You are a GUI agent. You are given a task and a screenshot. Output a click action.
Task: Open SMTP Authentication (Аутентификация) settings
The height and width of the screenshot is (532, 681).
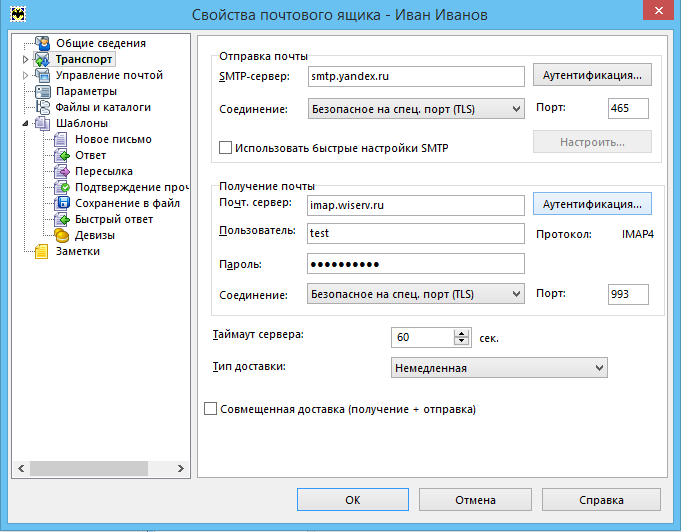[592, 76]
